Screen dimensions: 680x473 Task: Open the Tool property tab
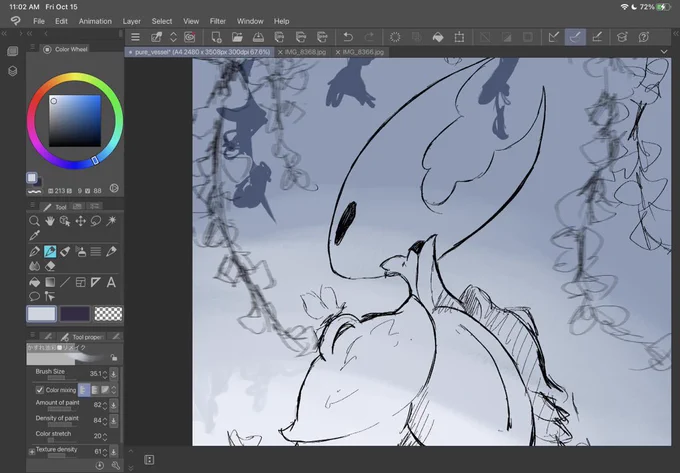coord(83,337)
